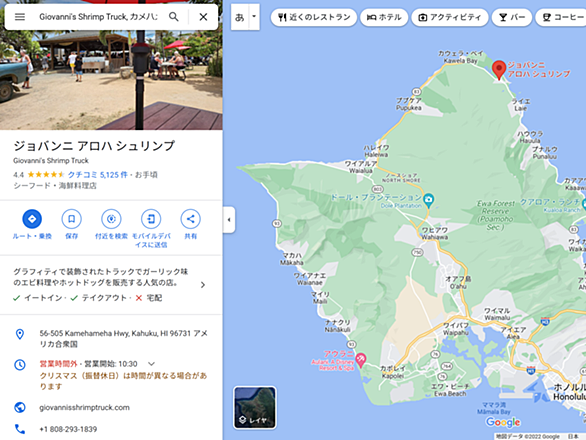The width and height of the screenshot is (586, 440).
Task: Click the ジョバンニ アロハ シュリンプ title
Action: pyautogui.click(x=94, y=145)
